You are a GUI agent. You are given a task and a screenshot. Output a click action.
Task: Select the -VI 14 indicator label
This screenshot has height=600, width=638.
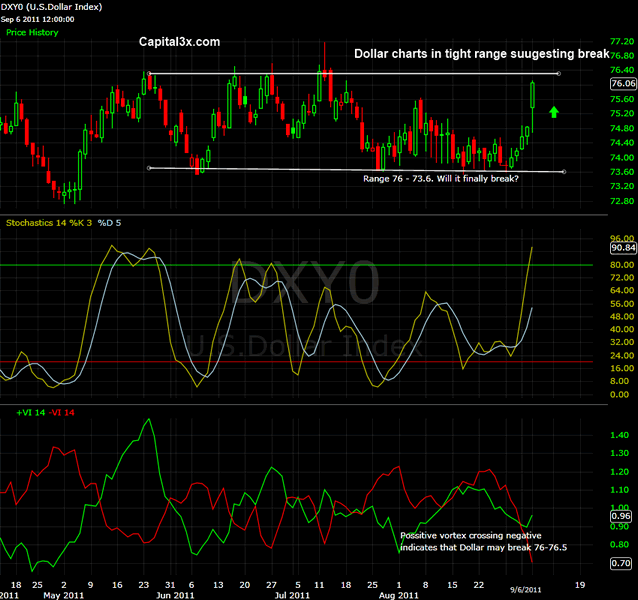coord(62,412)
